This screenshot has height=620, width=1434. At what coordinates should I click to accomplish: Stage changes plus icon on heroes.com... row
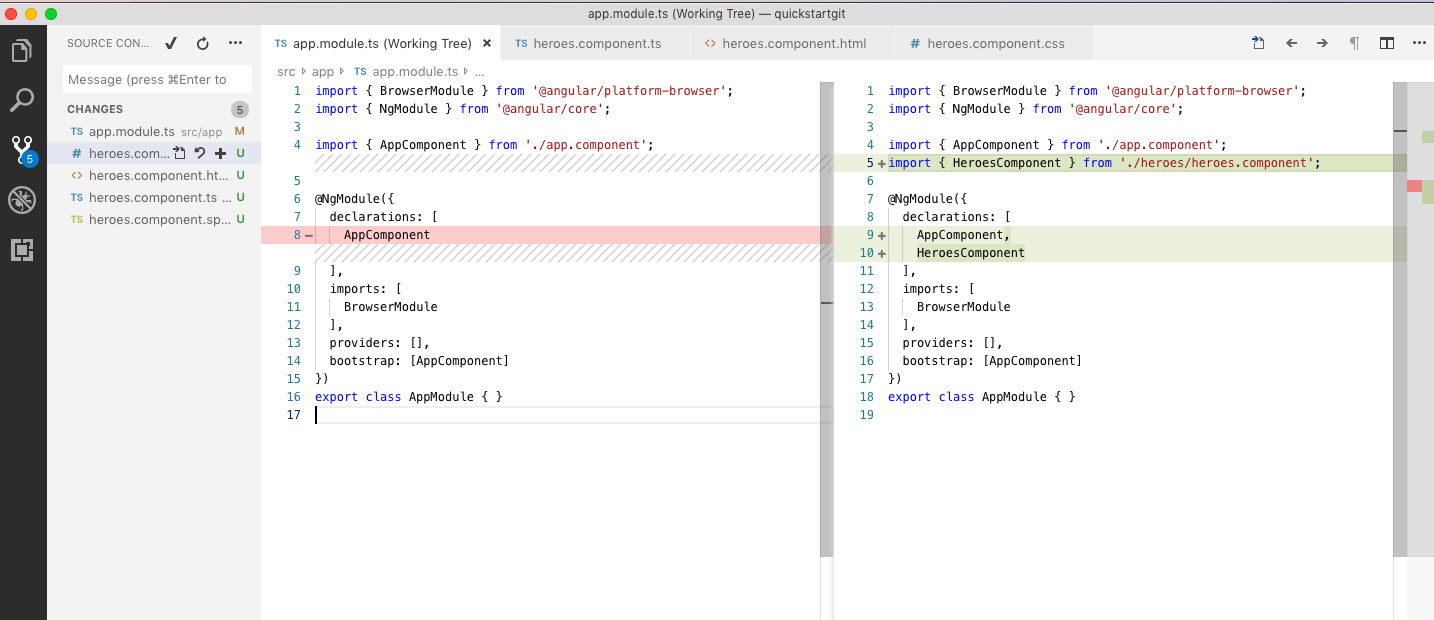(220, 153)
